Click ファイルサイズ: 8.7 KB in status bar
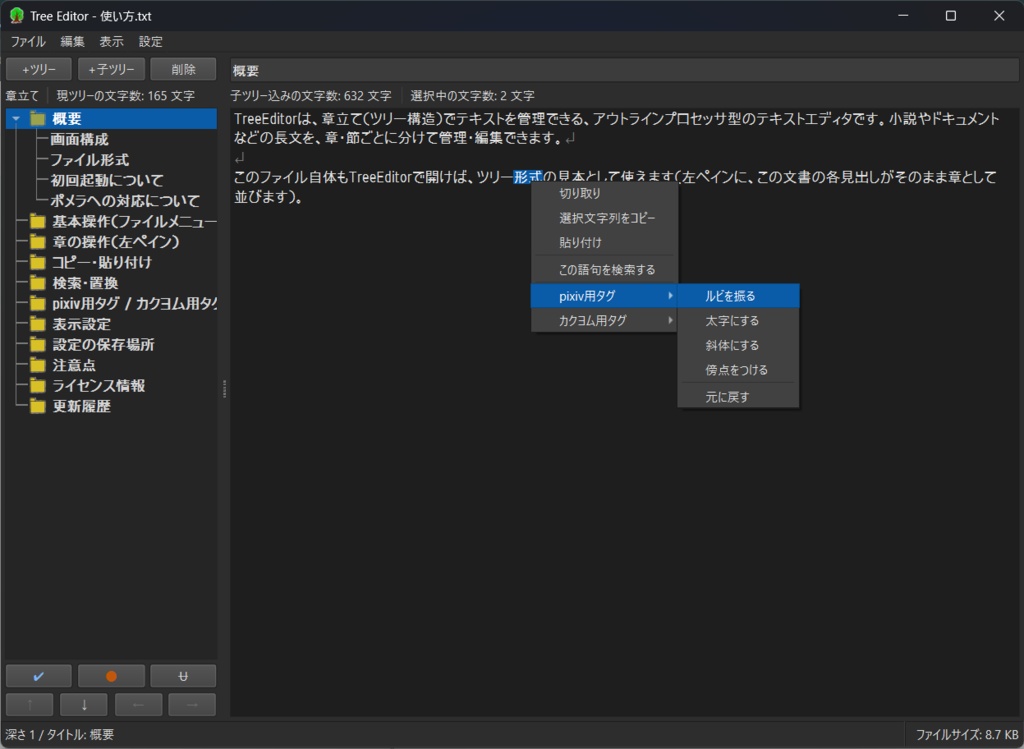The height and width of the screenshot is (749, 1024). pyautogui.click(x=967, y=735)
